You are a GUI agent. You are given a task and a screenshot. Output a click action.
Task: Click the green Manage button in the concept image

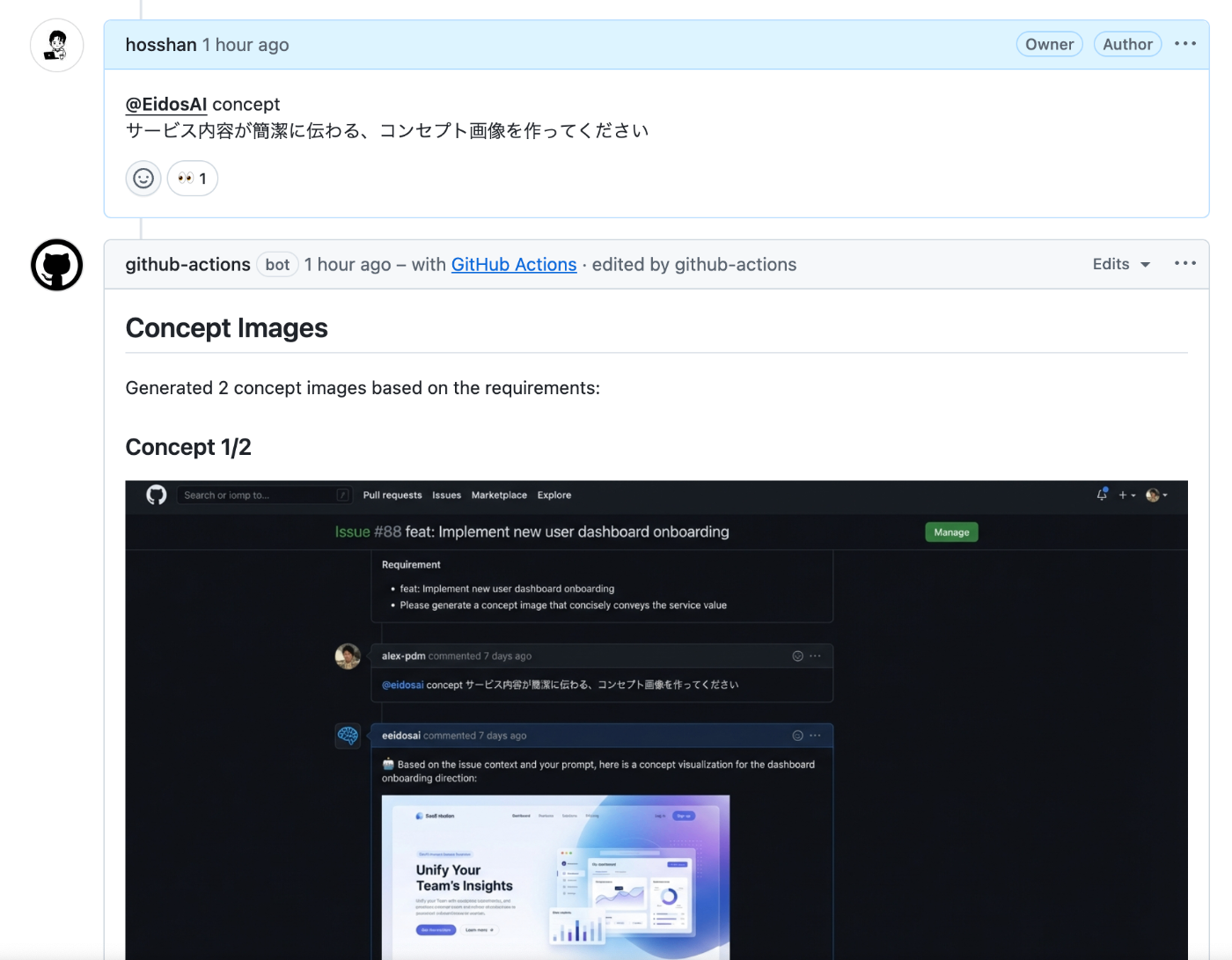(951, 531)
